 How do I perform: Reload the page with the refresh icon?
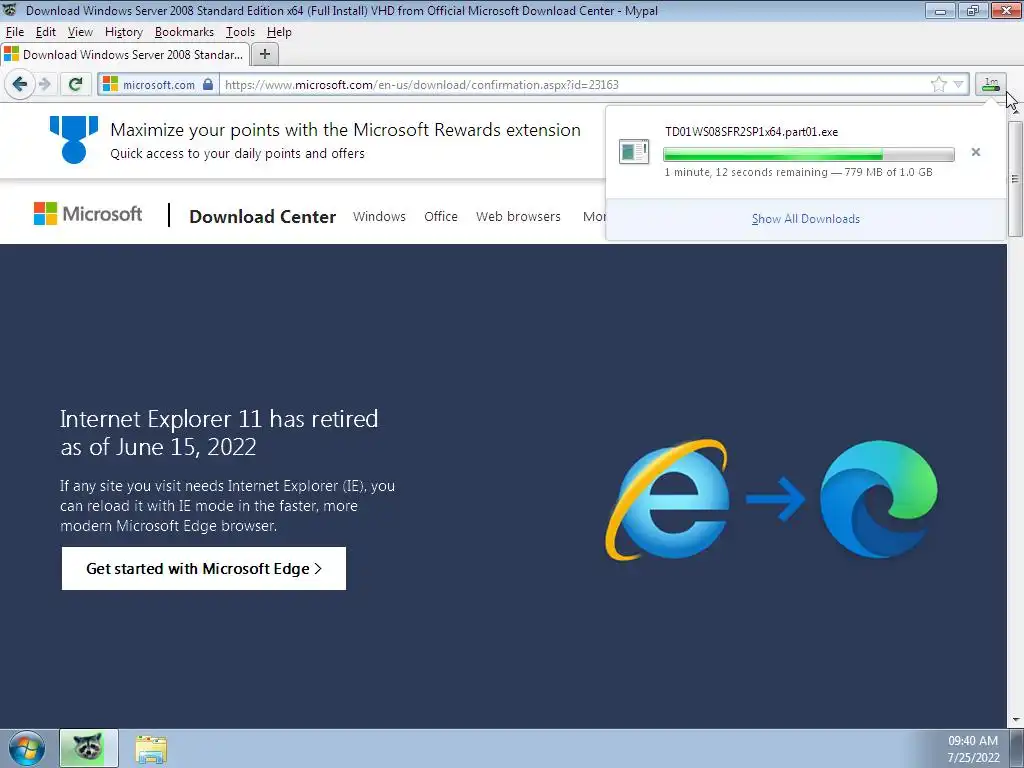click(76, 84)
